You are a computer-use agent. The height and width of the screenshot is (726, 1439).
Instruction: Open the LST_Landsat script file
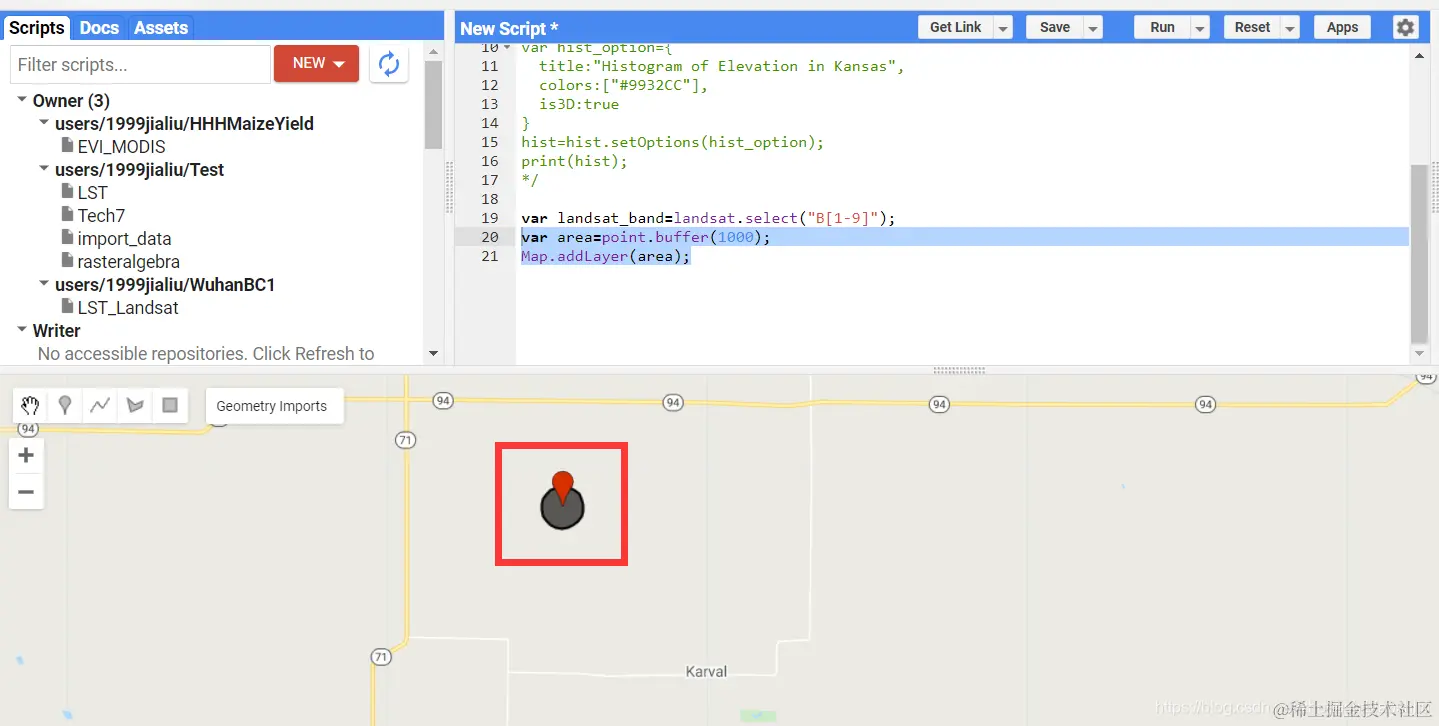pos(128,308)
